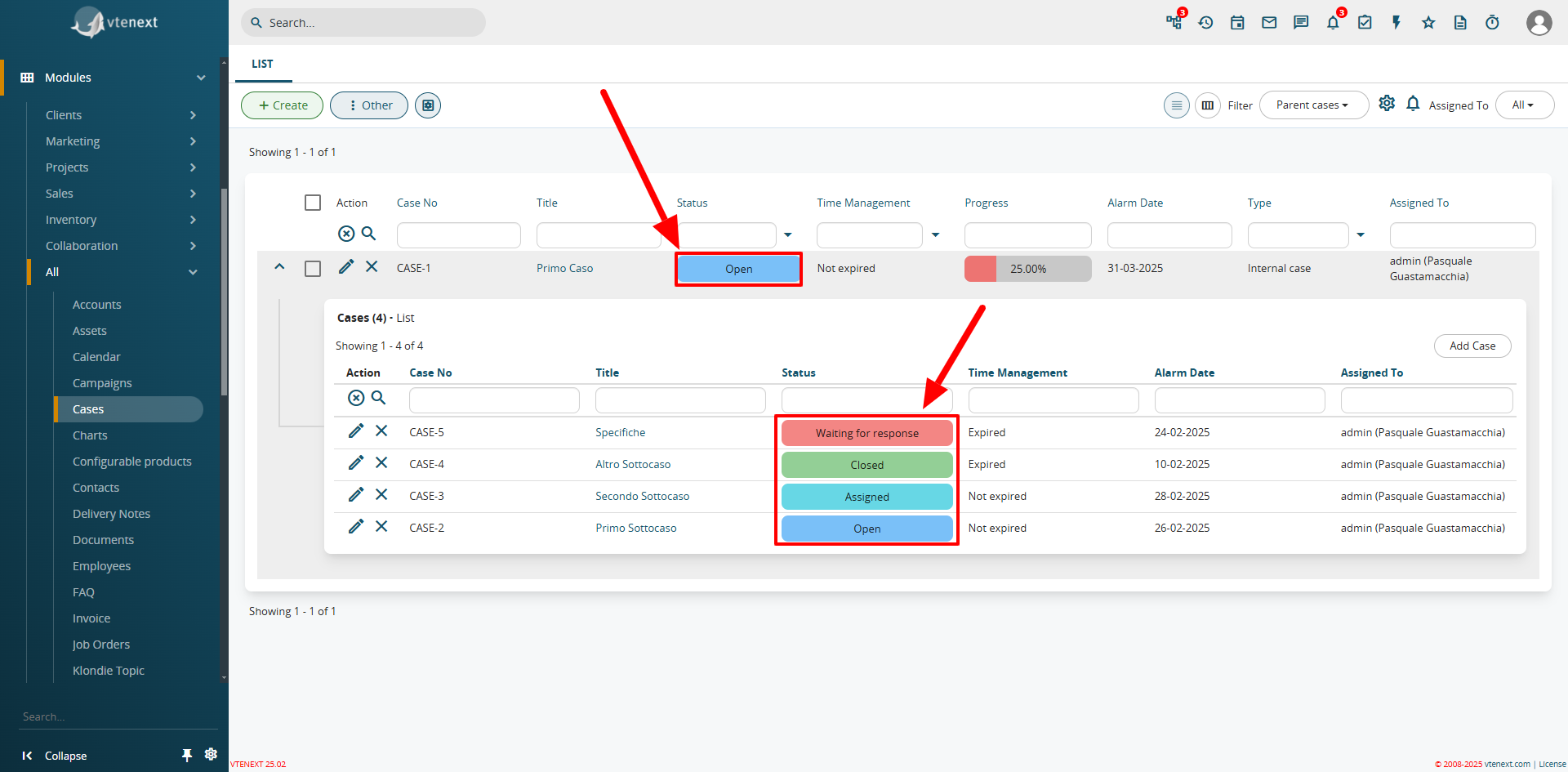Open the favorites star icon

pos(1428,22)
